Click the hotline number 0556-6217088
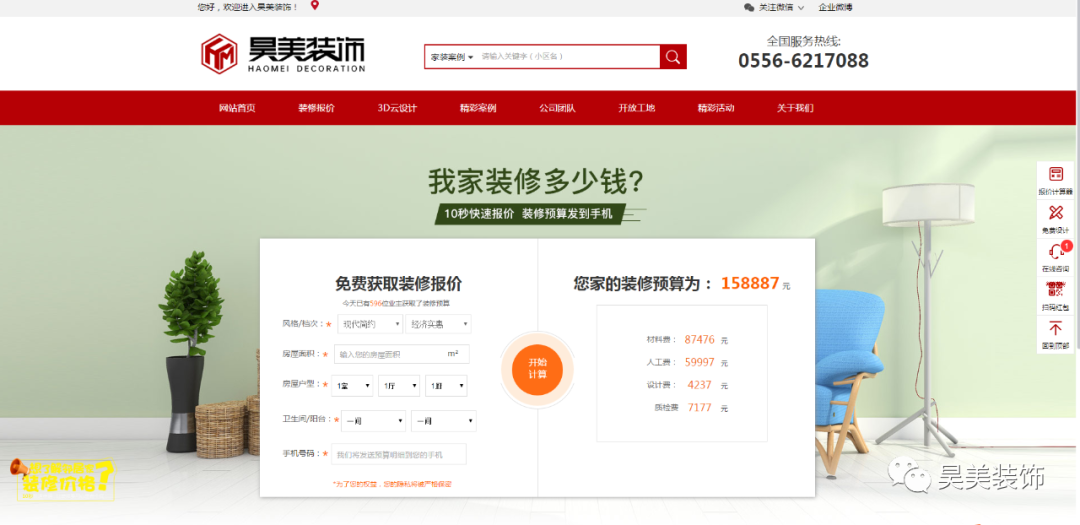Screen dimensions: 1080x525 [x=803, y=61]
